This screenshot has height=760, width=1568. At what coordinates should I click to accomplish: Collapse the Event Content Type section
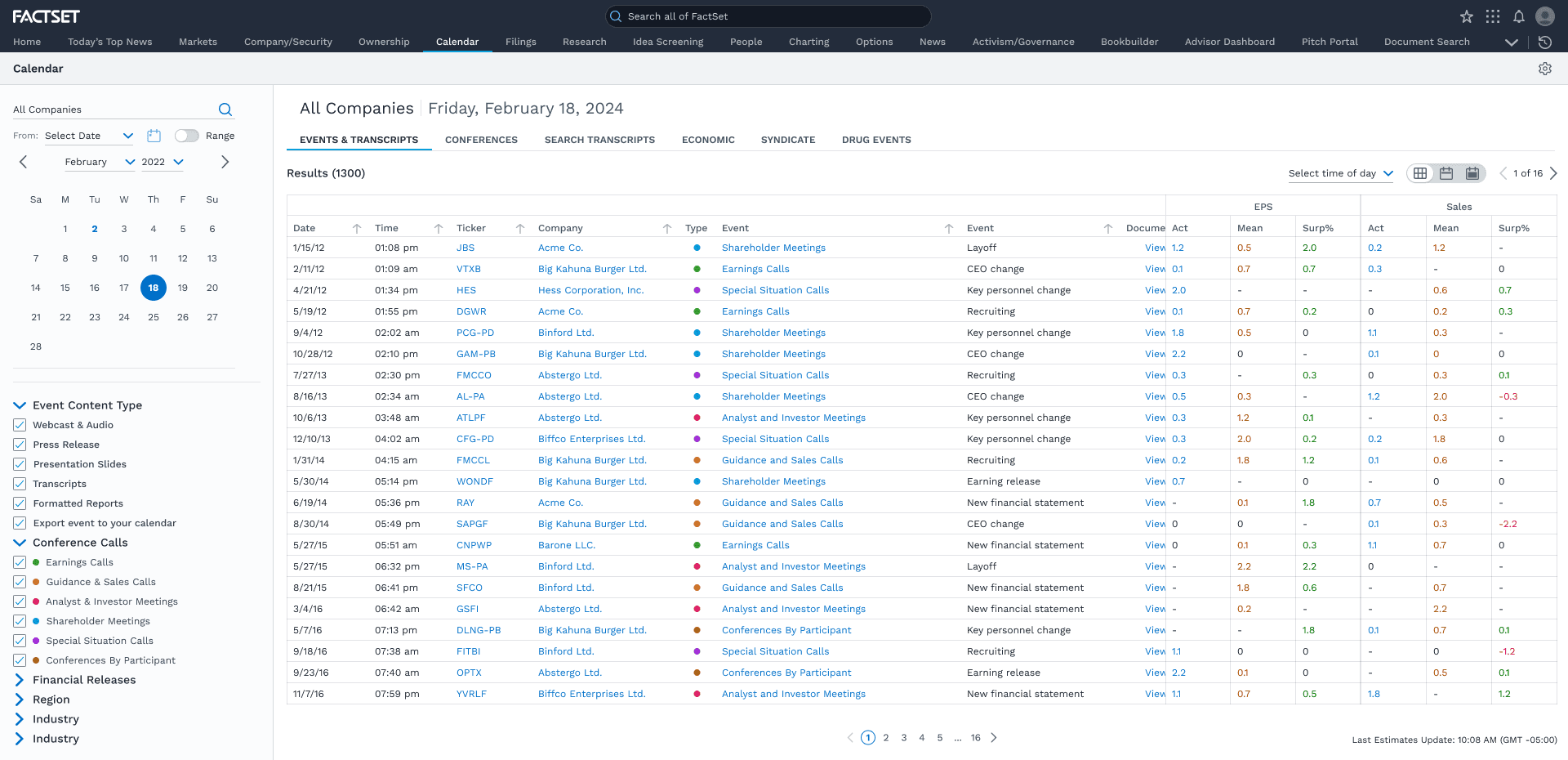pos(20,405)
